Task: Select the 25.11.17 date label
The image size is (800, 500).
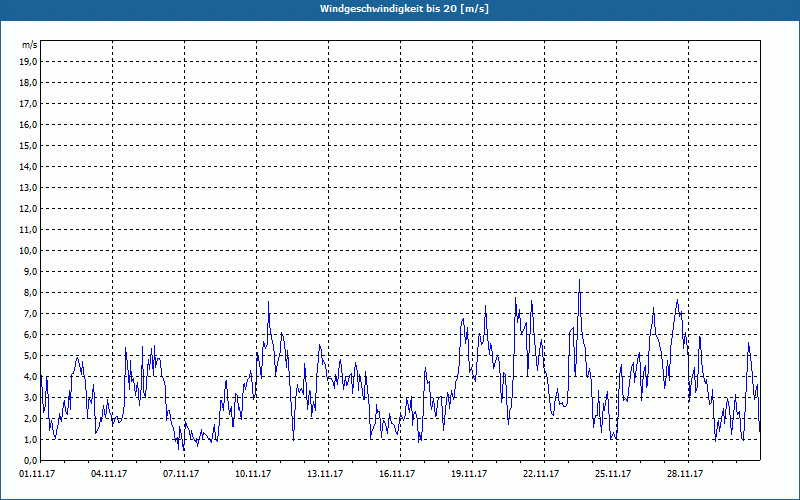Action: [x=613, y=474]
